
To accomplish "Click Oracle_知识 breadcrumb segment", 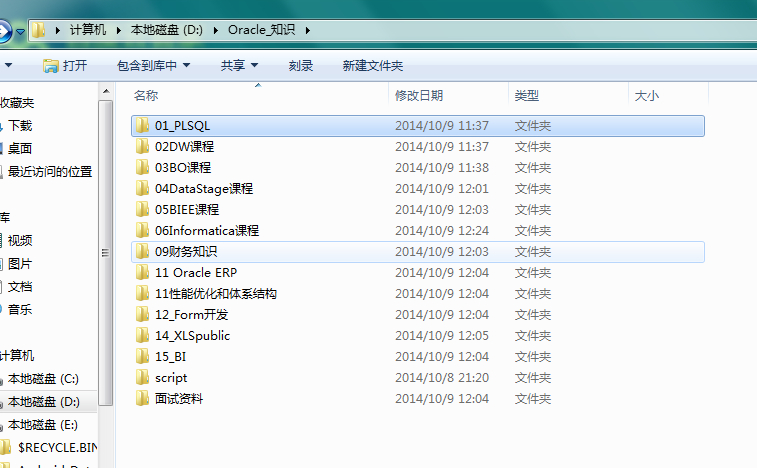I will point(261,30).
